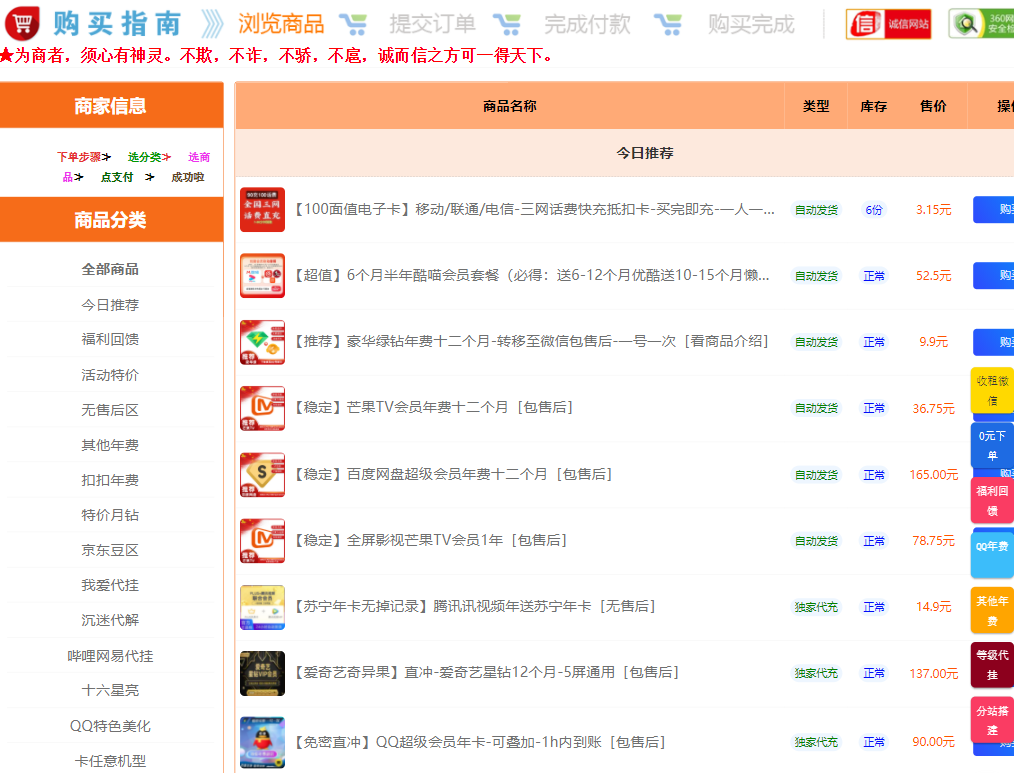Click the 购买完成 step in the purchase guide
Image resolution: width=1014 pixels, height=773 pixels.
751,25
